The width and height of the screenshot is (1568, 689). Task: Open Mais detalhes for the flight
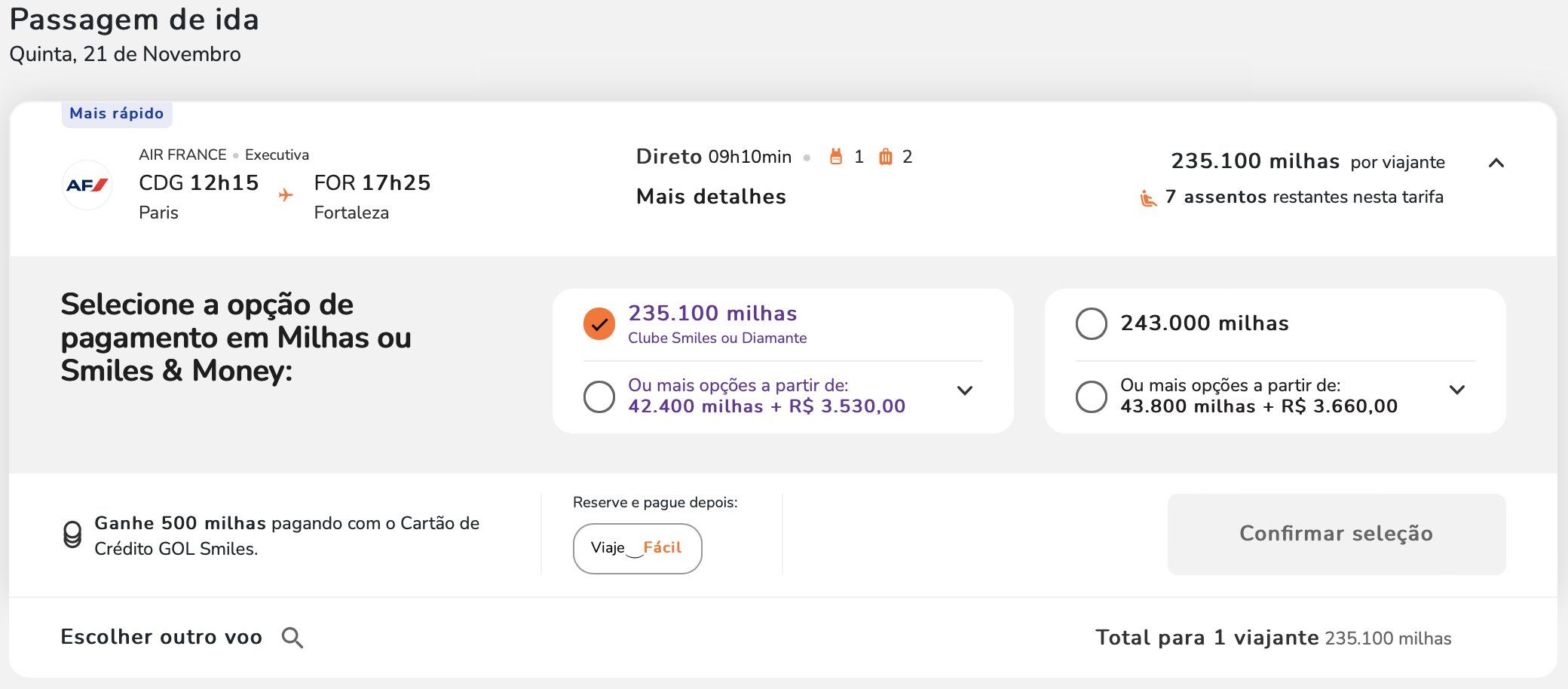[x=711, y=197]
